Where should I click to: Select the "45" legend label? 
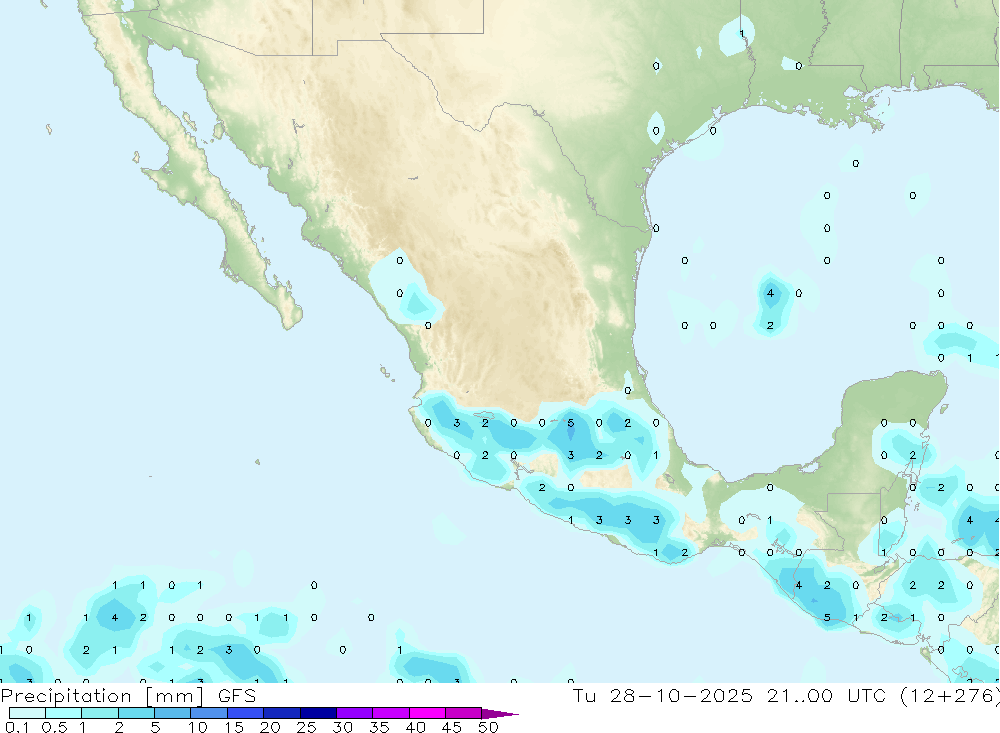click(x=452, y=727)
